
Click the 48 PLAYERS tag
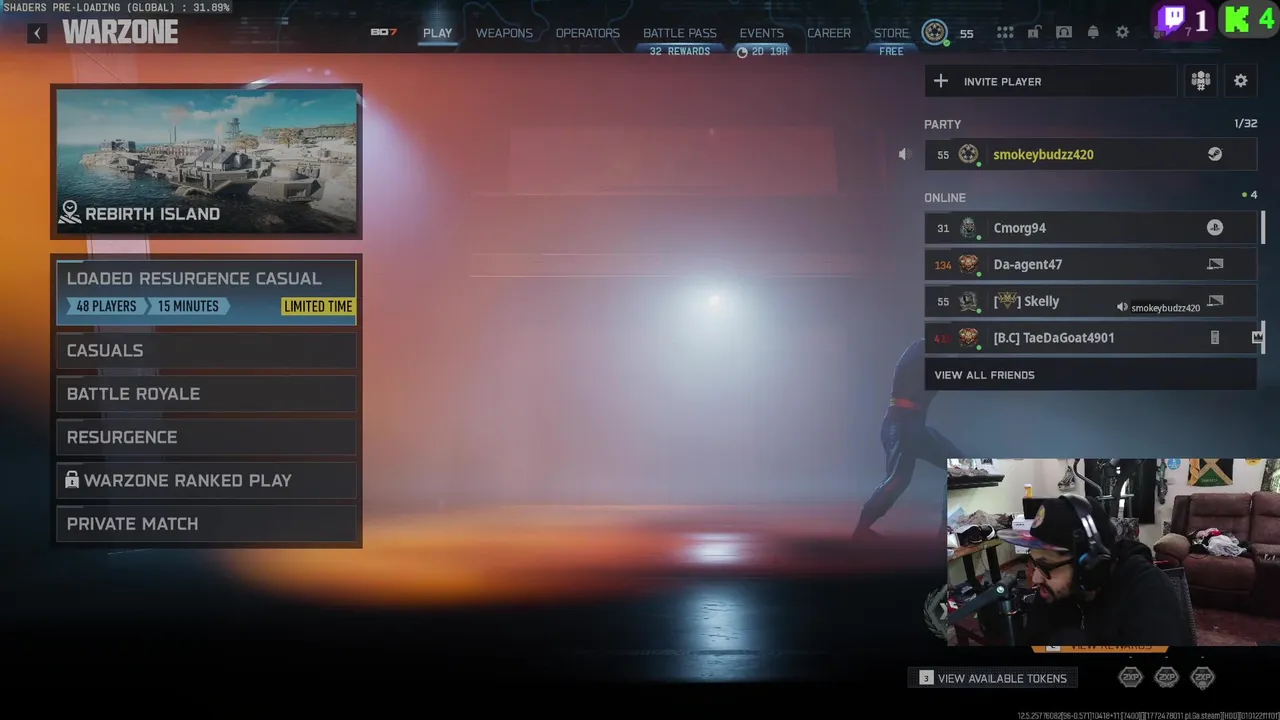click(x=106, y=307)
